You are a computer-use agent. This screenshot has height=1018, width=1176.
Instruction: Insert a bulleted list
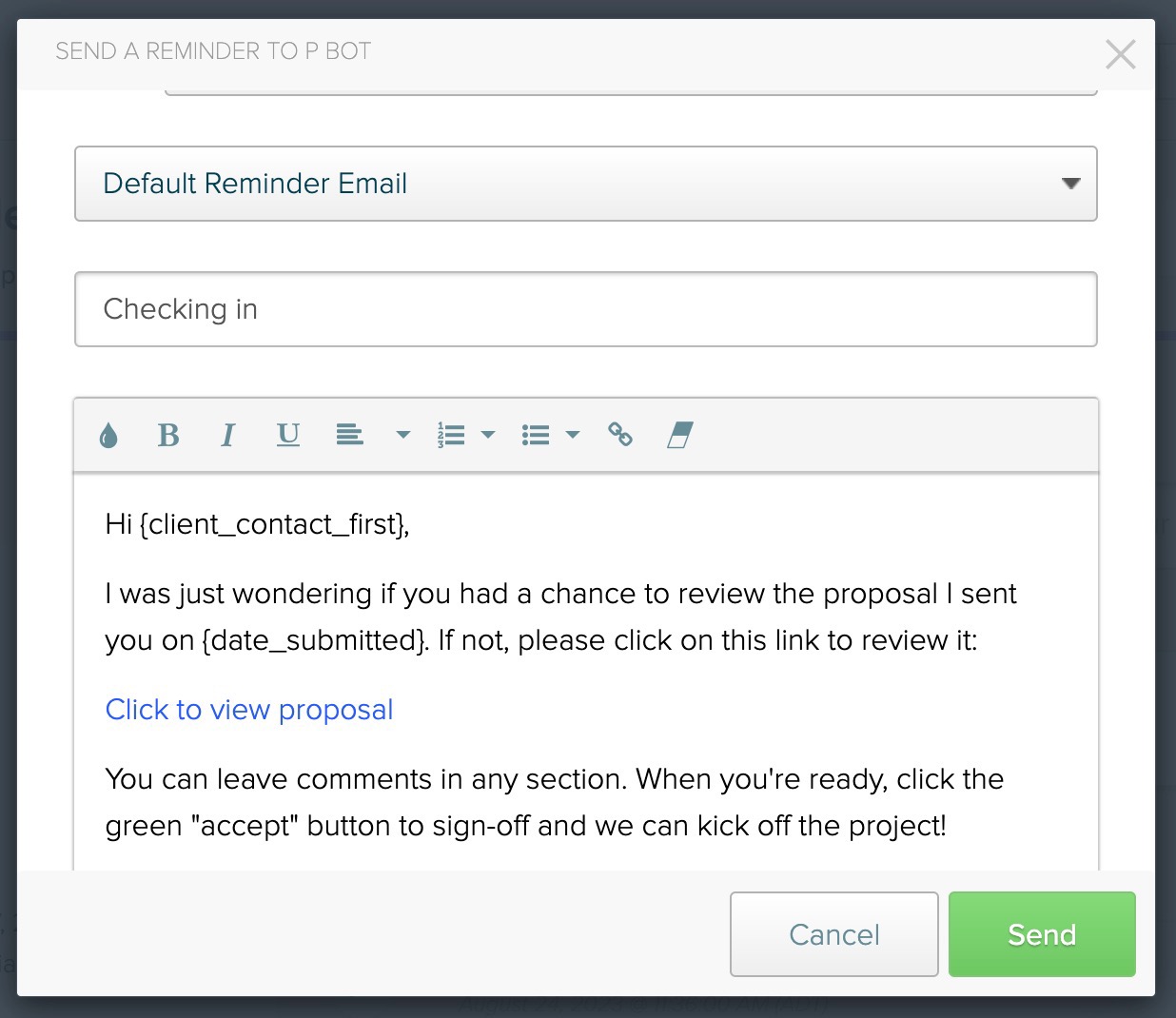pyautogui.click(x=536, y=436)
